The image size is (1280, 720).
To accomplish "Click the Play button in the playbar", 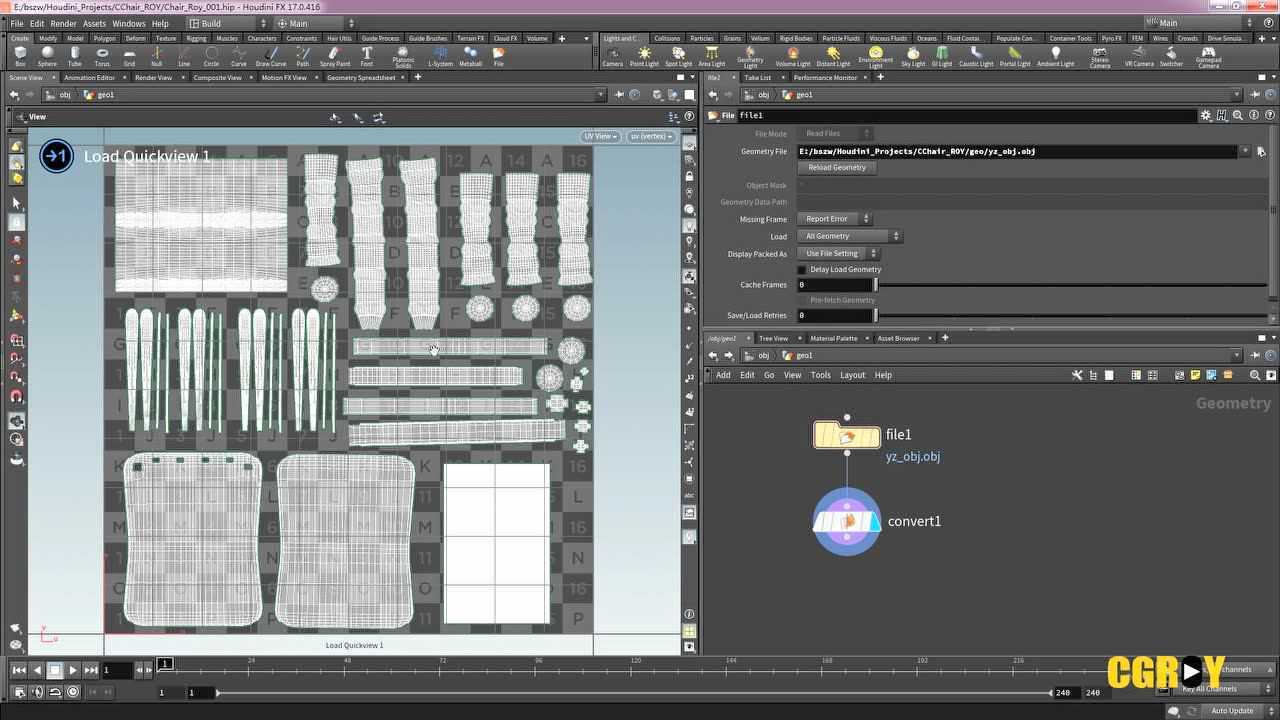I will click(x=73, y=670).
